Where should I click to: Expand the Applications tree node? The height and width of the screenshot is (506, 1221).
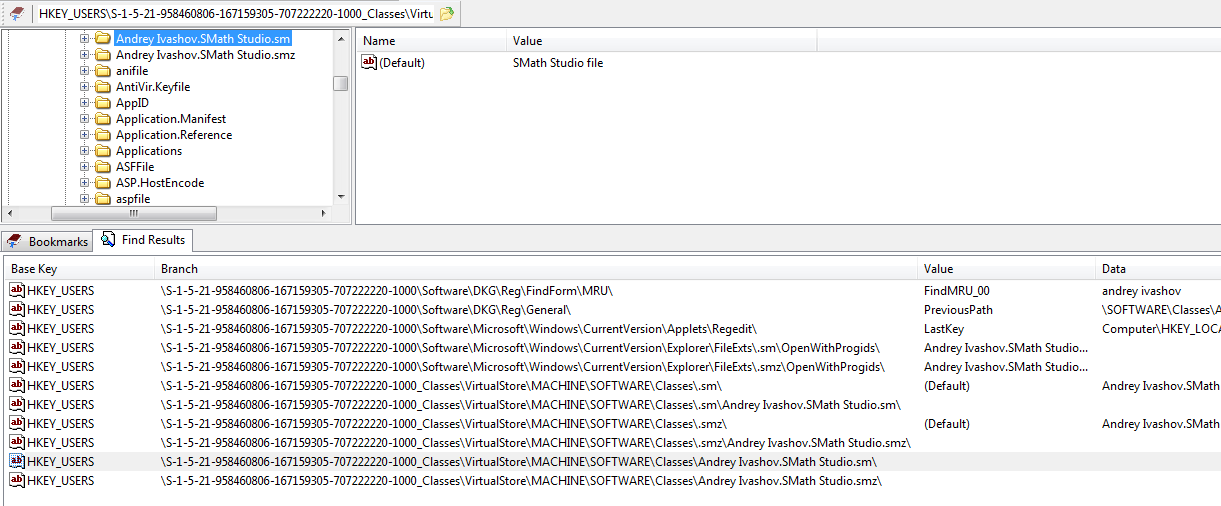(x=85, y=151)
